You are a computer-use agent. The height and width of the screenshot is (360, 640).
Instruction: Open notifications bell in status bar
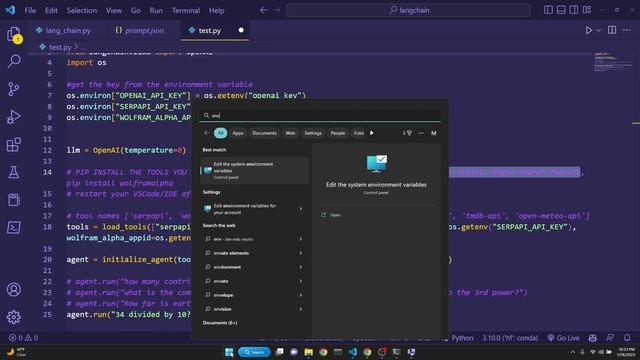click(x=627, y=338)
